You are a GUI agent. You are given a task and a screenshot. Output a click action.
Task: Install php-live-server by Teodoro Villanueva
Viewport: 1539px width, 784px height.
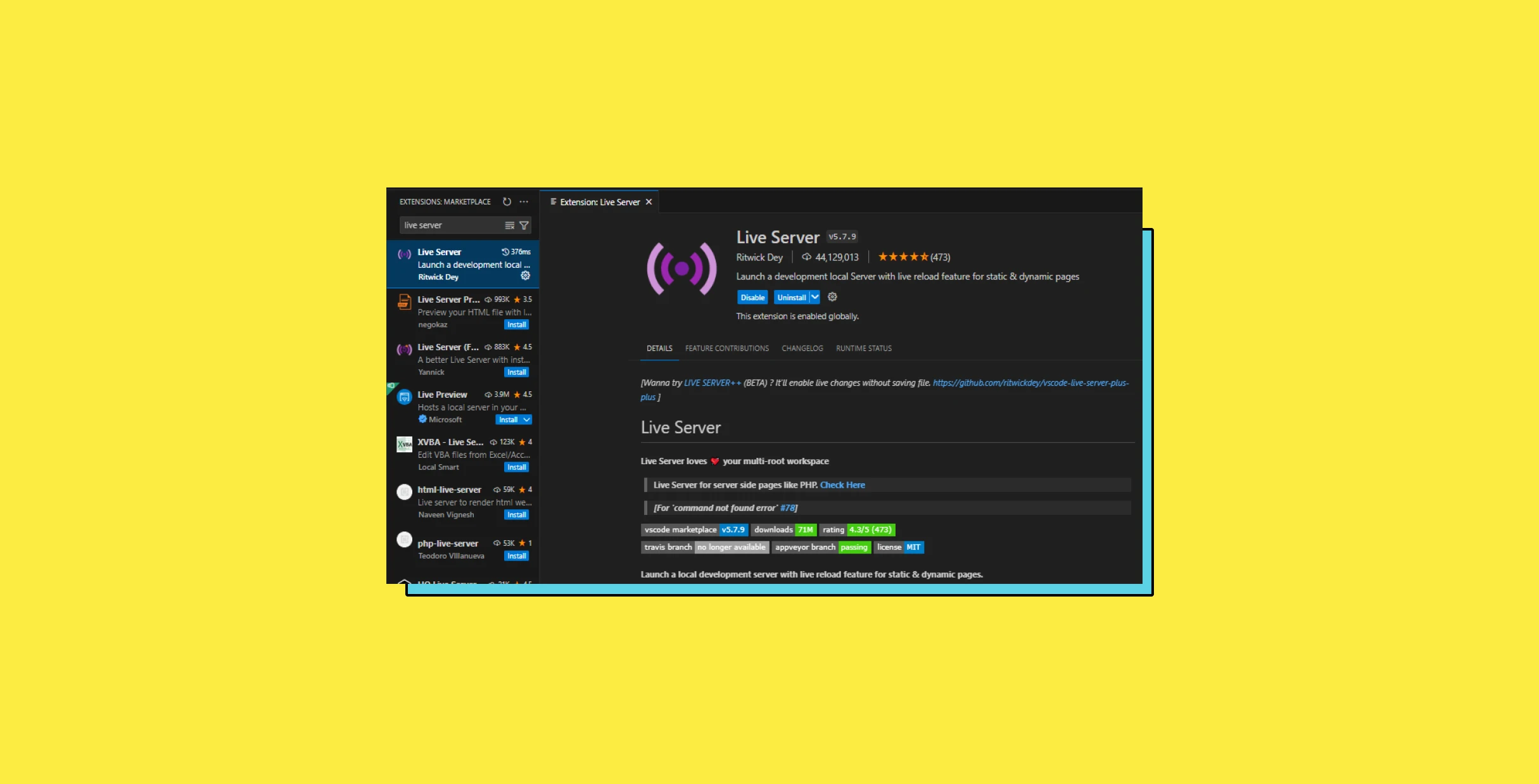tap(517, 556)
